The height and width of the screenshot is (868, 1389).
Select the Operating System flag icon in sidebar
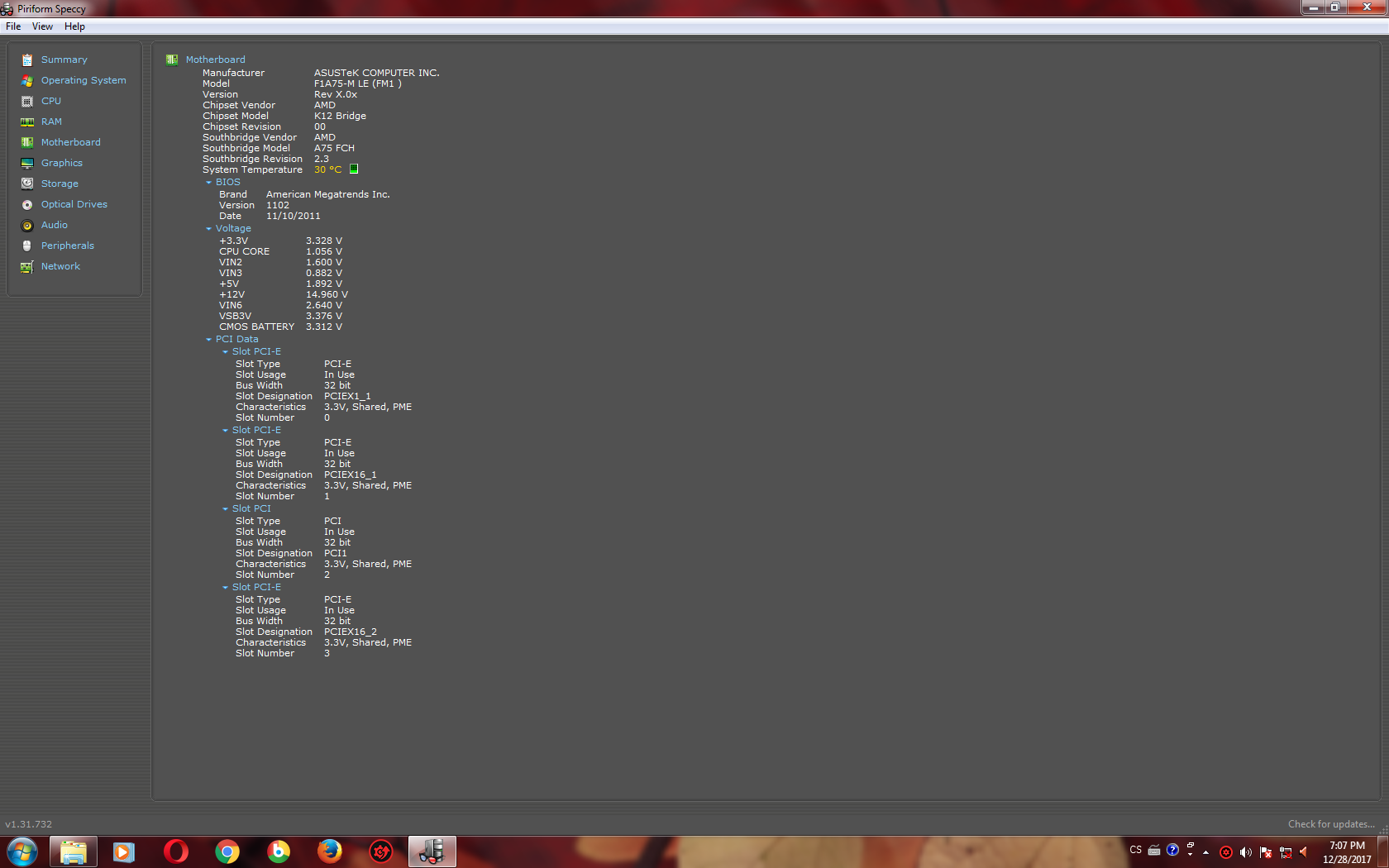tap(27, 80)
